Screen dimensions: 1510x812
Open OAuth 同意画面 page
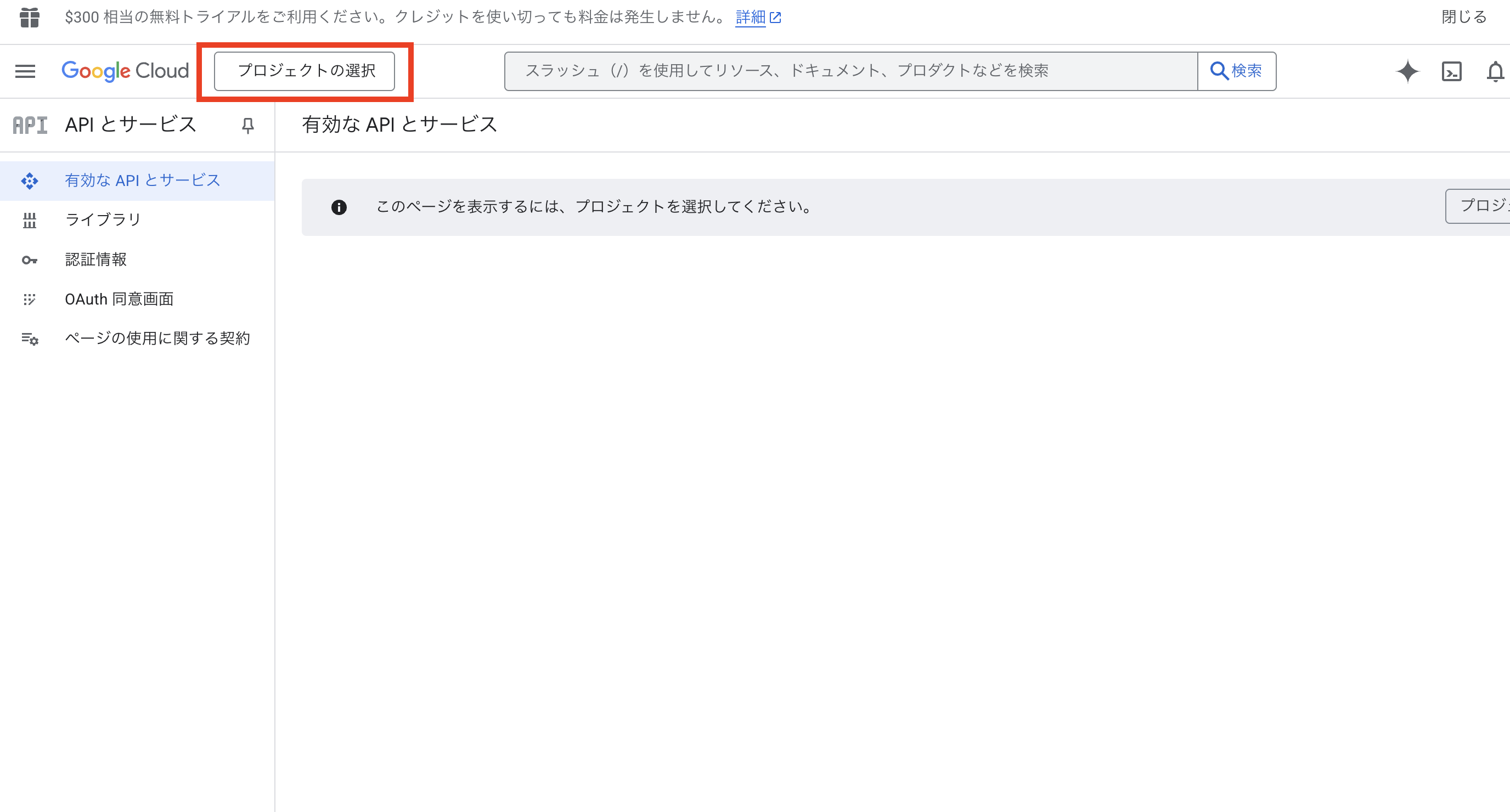(x=119, y=299)
